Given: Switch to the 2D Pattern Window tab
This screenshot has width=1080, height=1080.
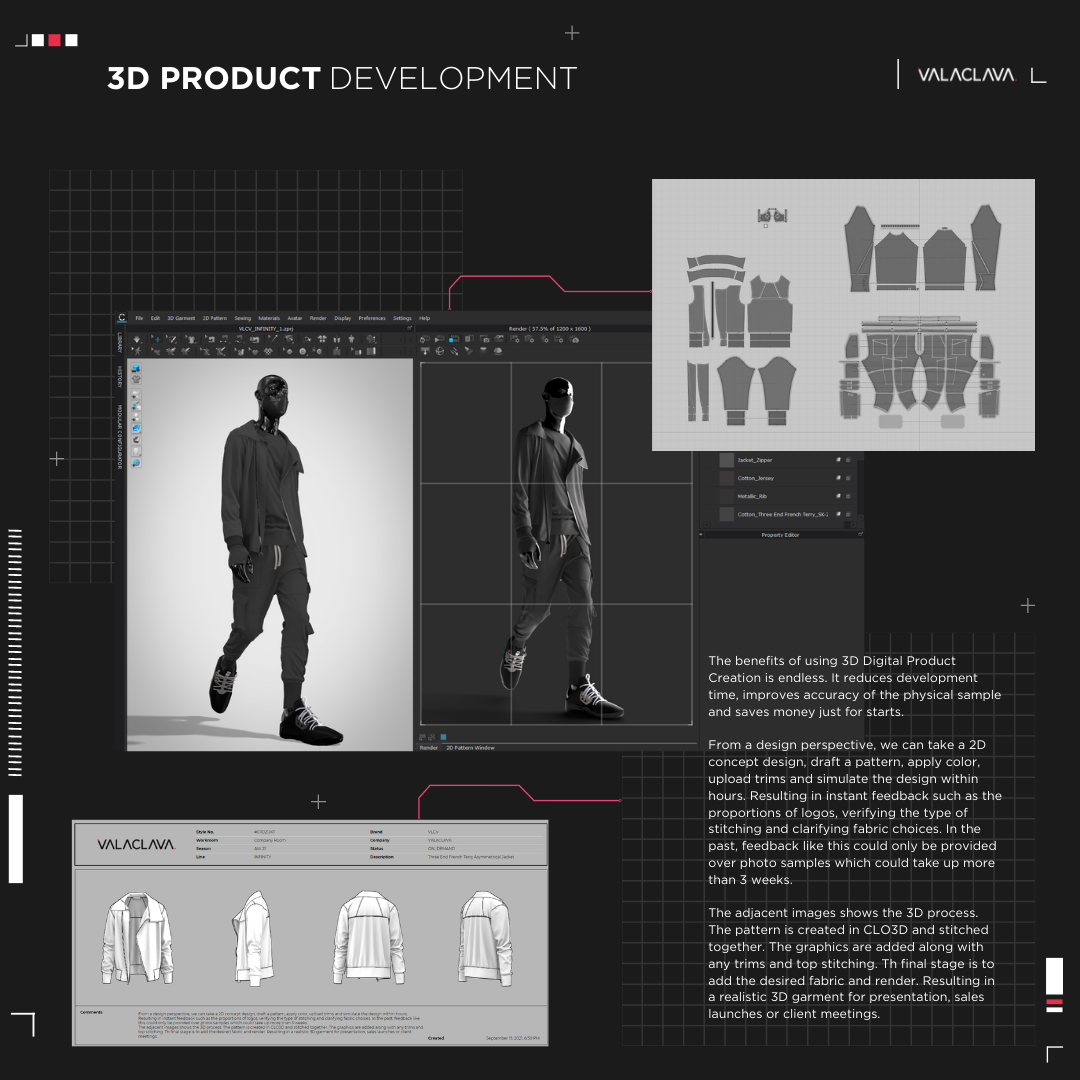Looking at the screenshot, I should pos(470,747).
